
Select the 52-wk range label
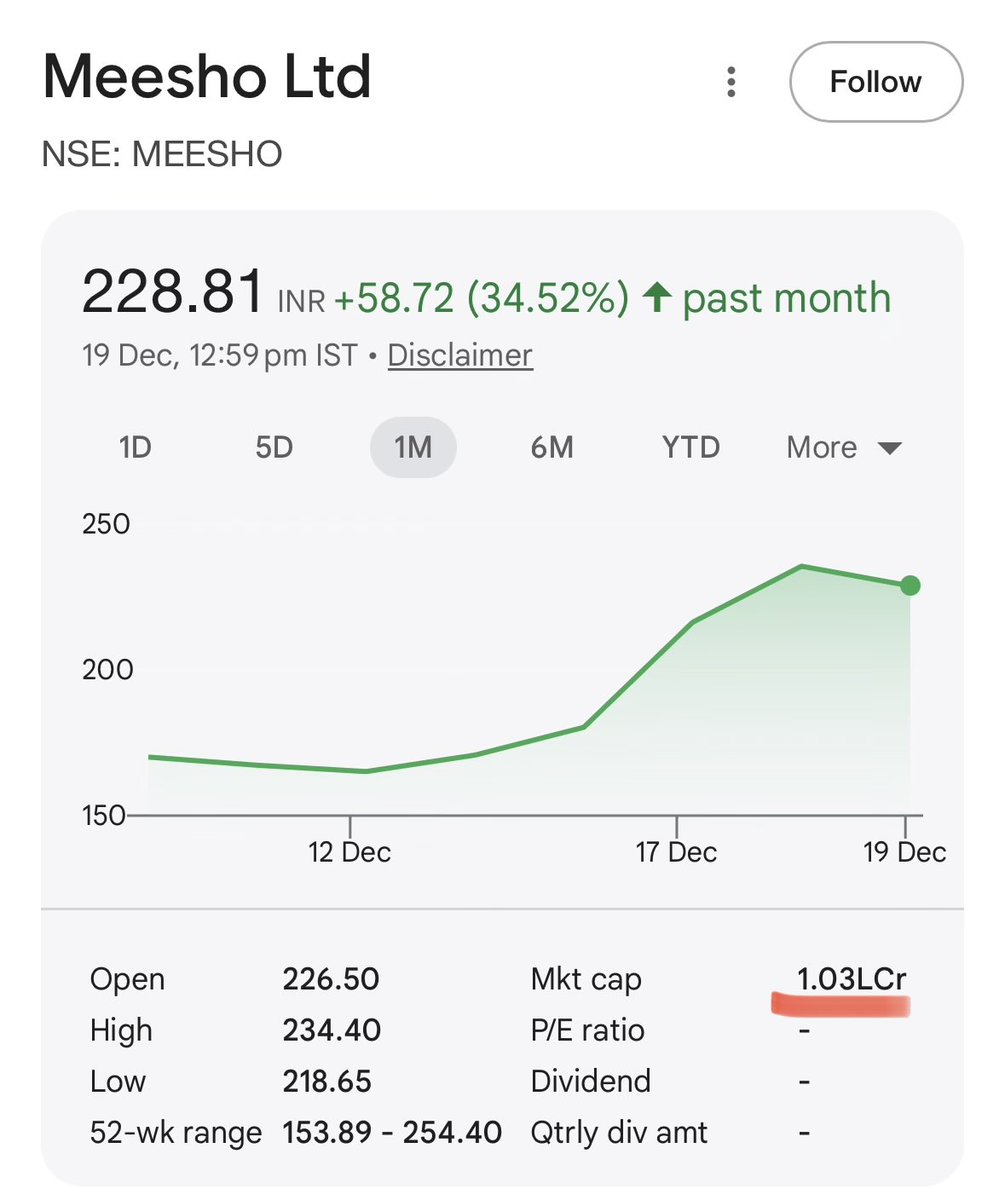click(x=176, y=1133)
